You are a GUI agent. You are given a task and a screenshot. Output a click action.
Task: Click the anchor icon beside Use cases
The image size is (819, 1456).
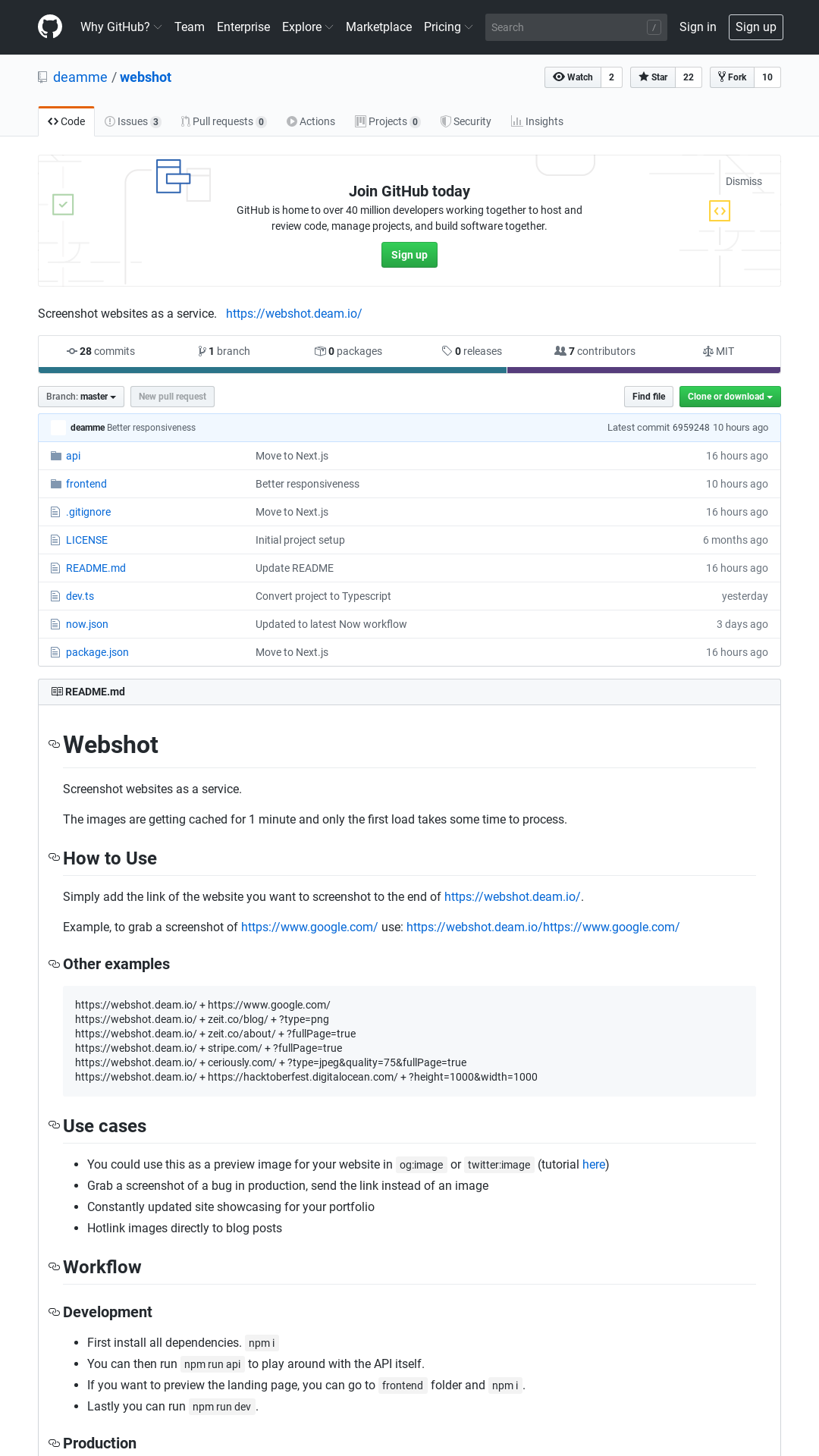(x=54, y=1125)
